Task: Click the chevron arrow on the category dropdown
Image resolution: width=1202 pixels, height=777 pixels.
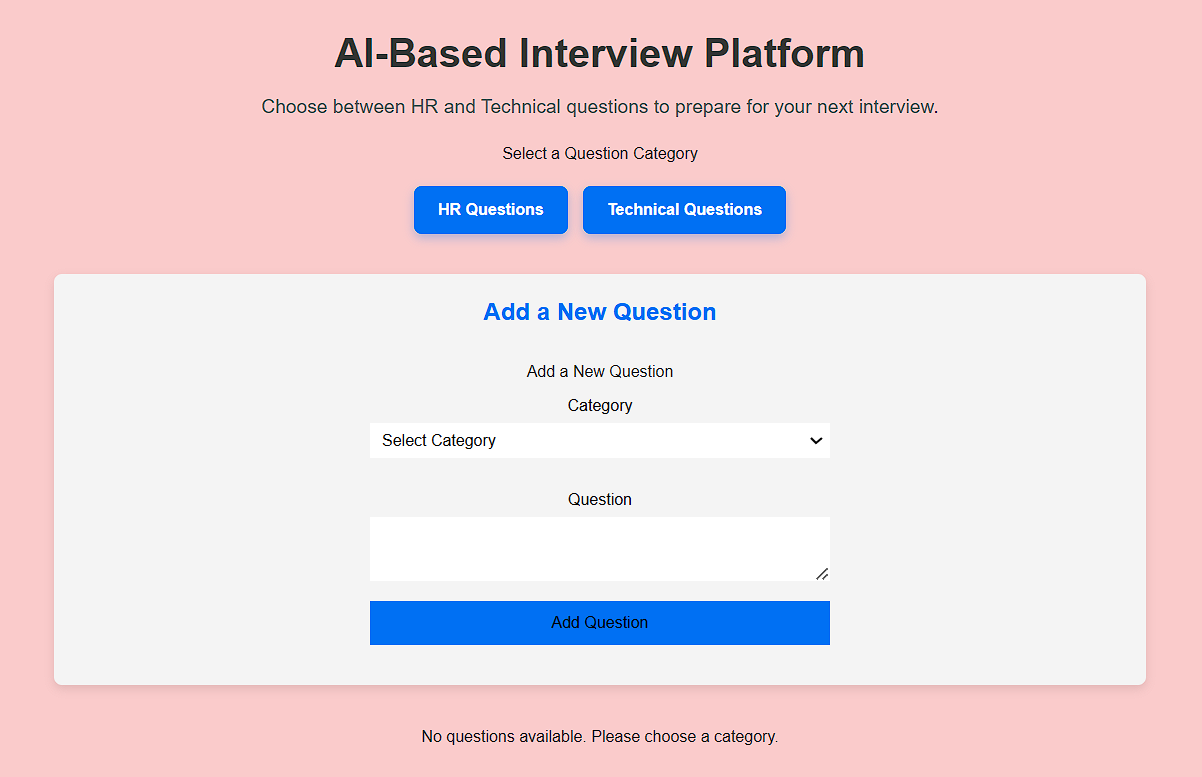Action: point(816,441)
